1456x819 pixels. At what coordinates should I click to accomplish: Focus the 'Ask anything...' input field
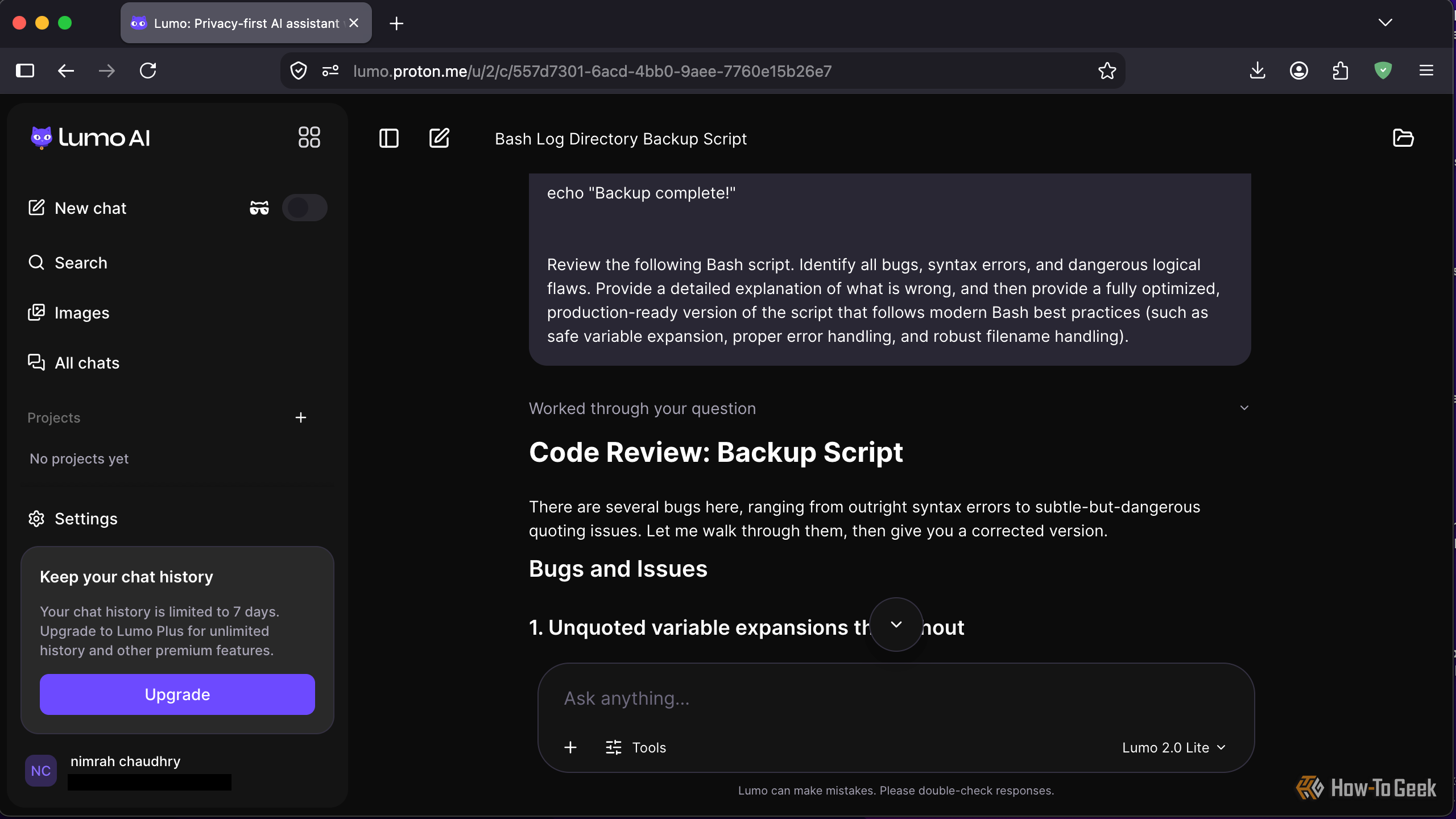point(896,698)
